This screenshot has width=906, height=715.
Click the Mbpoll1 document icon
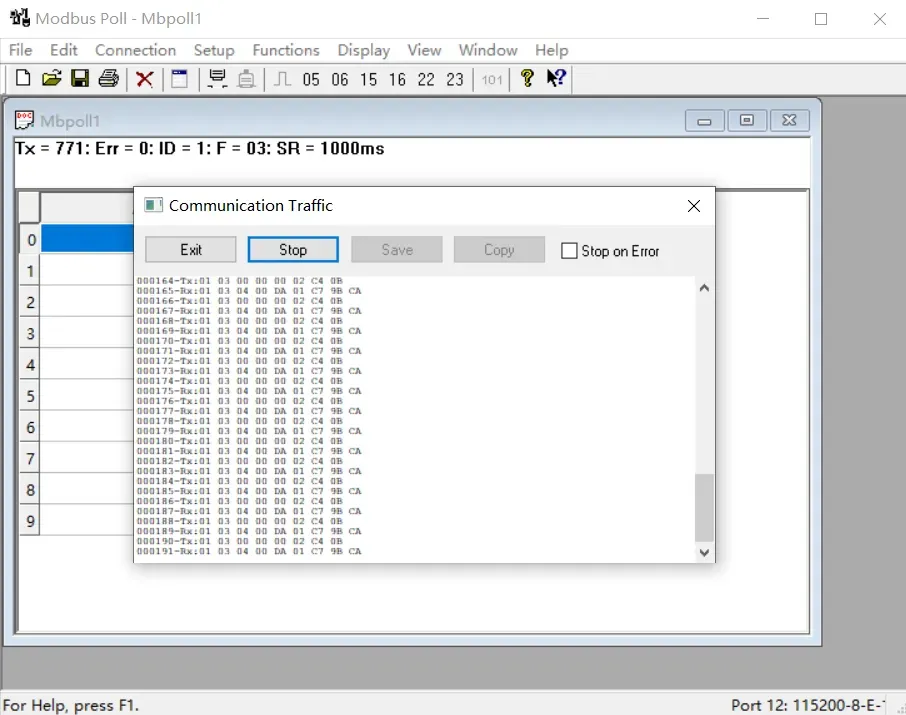tap(24, 121)
